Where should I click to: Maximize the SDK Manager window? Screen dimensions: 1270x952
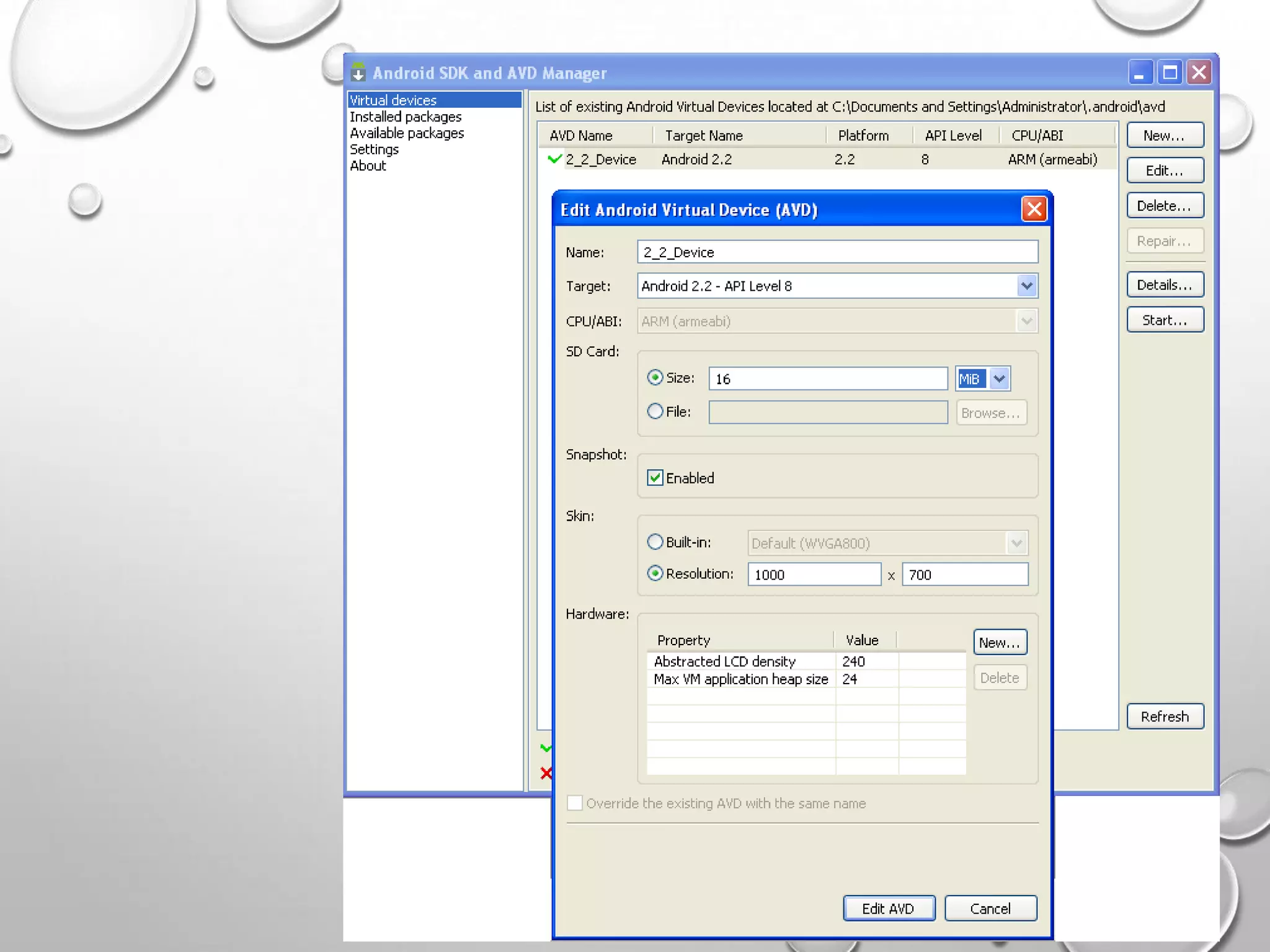1170,73
